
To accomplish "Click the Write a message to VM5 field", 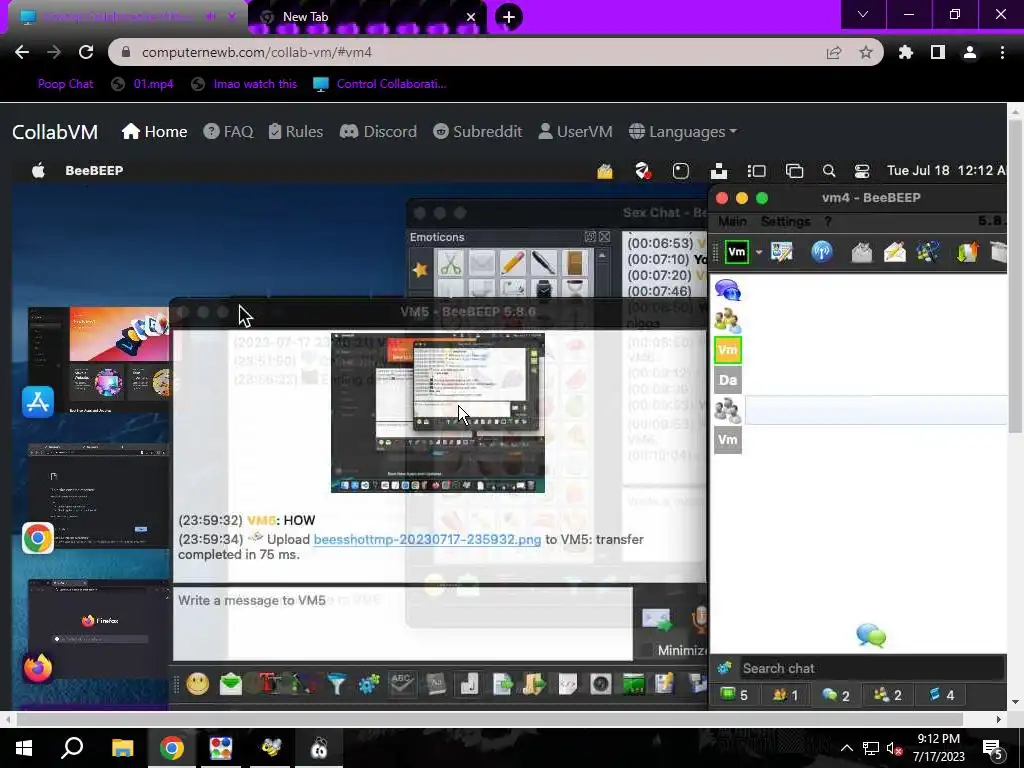I will (x=403, y=624).
